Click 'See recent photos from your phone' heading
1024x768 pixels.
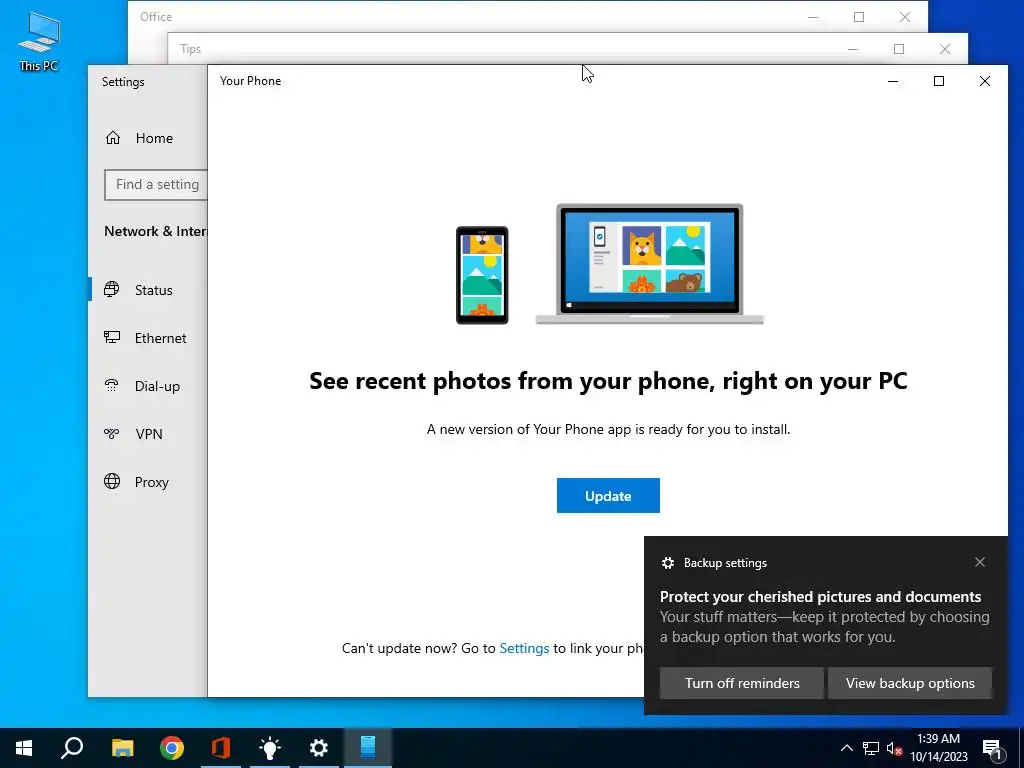pos(608,381)
